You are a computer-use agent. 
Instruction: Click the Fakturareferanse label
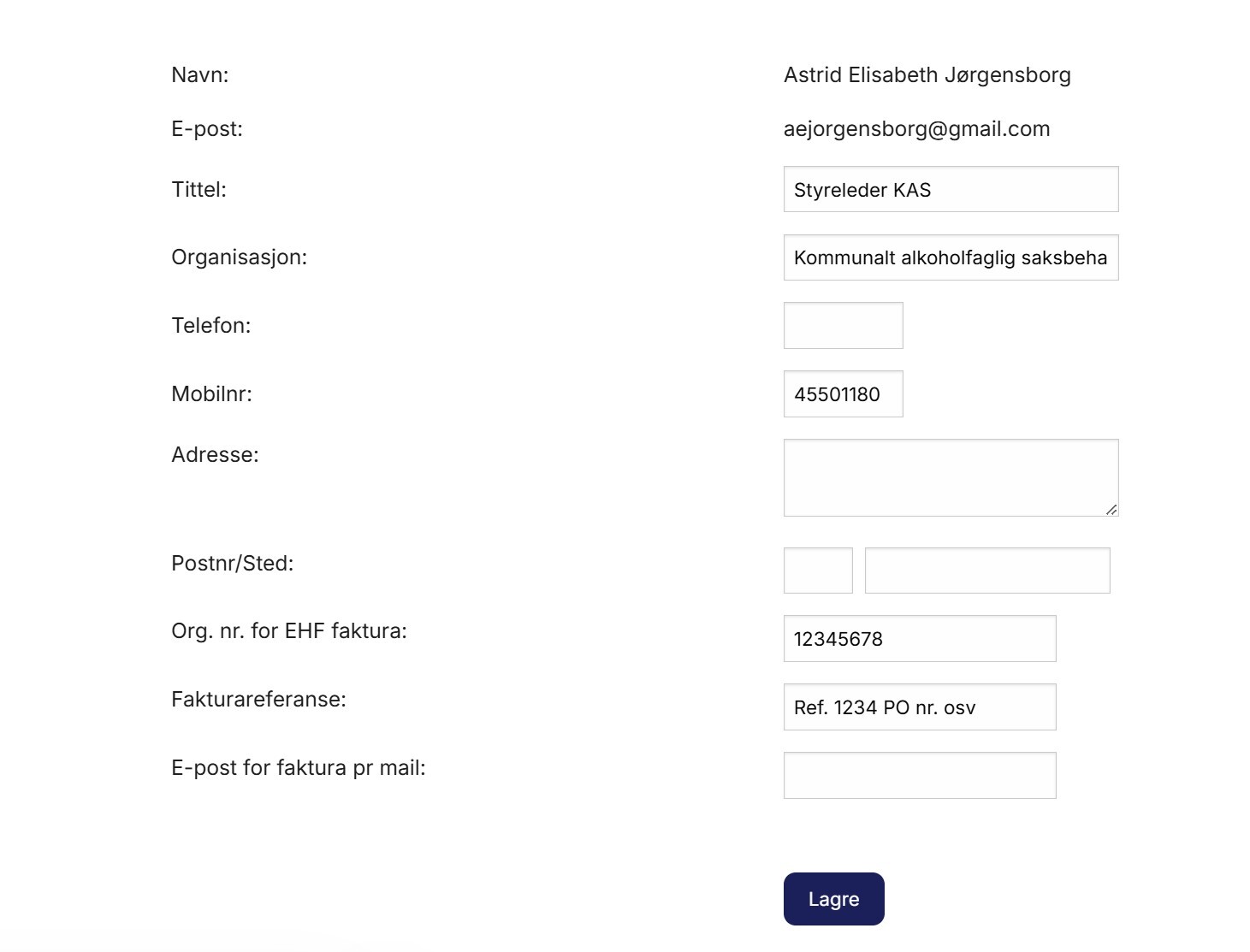click(258, 700)
